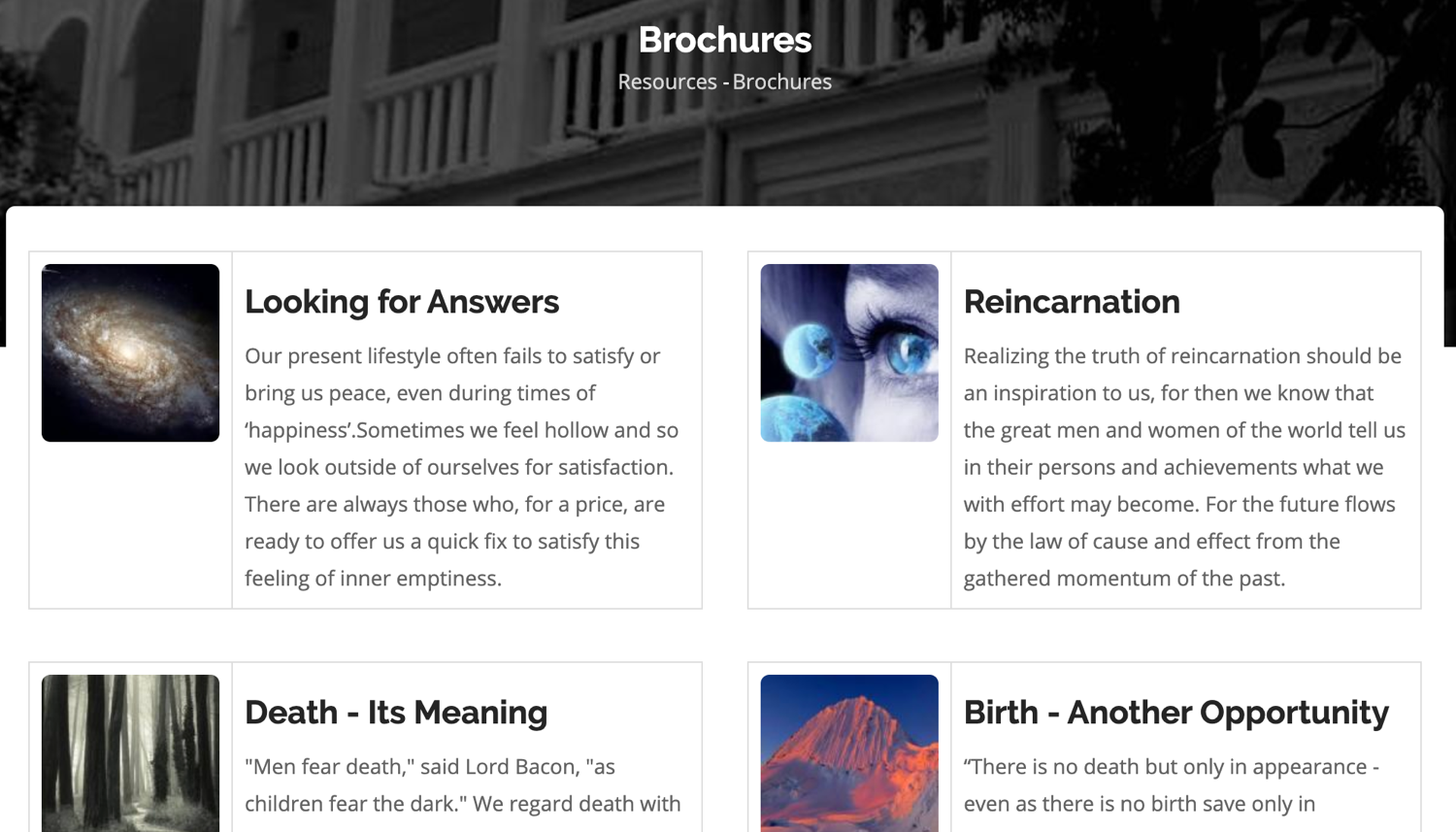Viewport: 1456px width, 832px height.
Task: Open the Birth - Another Opportunity heading
Action: (x=1175, y=713)
